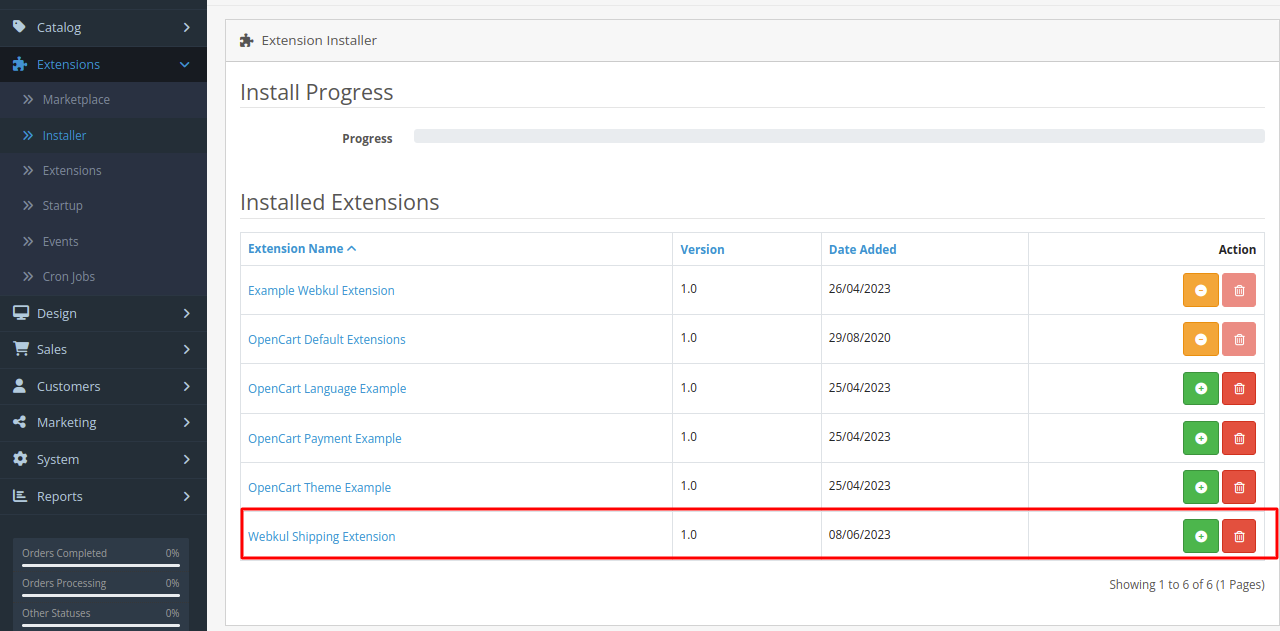Expand the Sales menu chevron

pyautogui.click(x=186, y=349)
